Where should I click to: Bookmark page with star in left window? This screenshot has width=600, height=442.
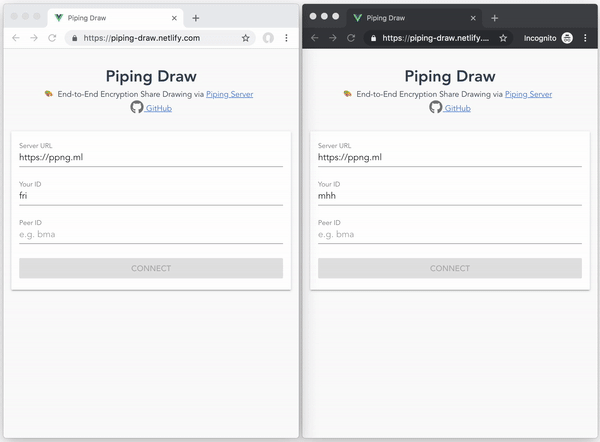245,38
